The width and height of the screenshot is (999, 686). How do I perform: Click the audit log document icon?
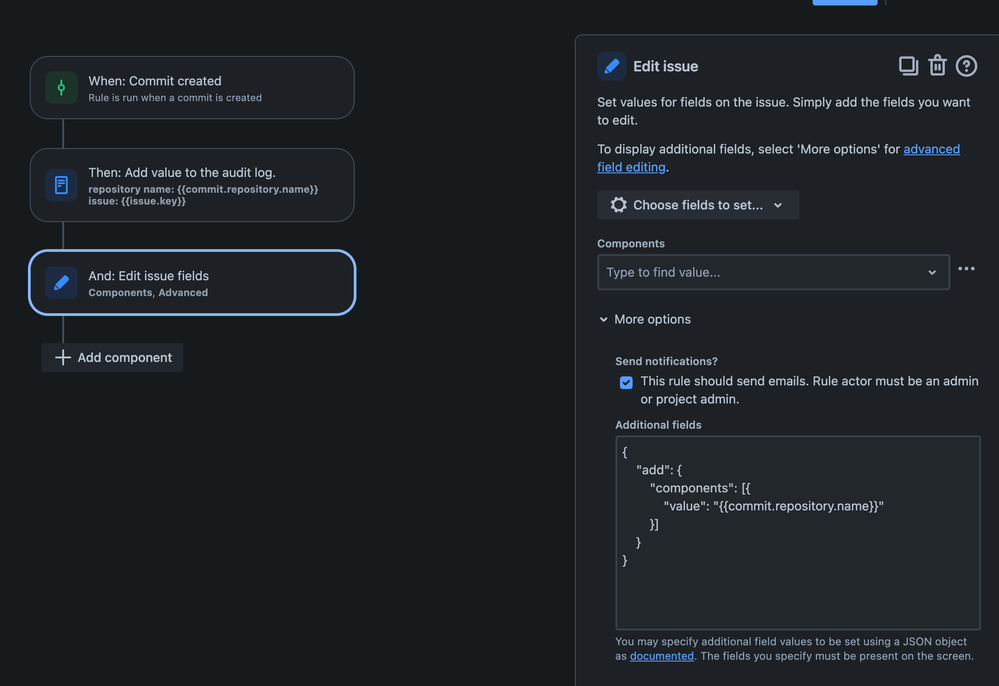61,185
